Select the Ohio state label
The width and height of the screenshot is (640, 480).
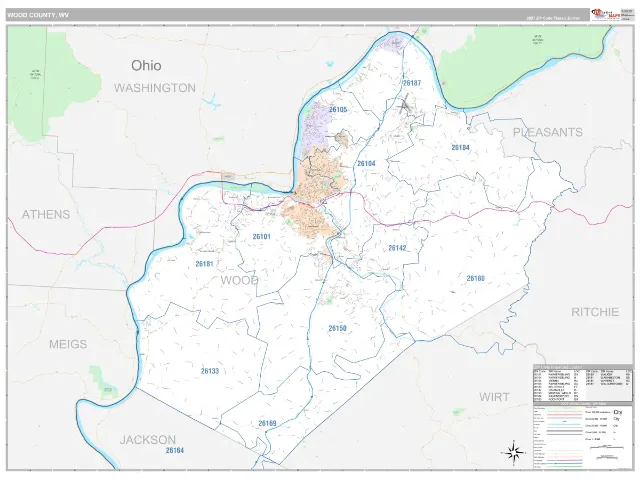(x=146, y=65)
